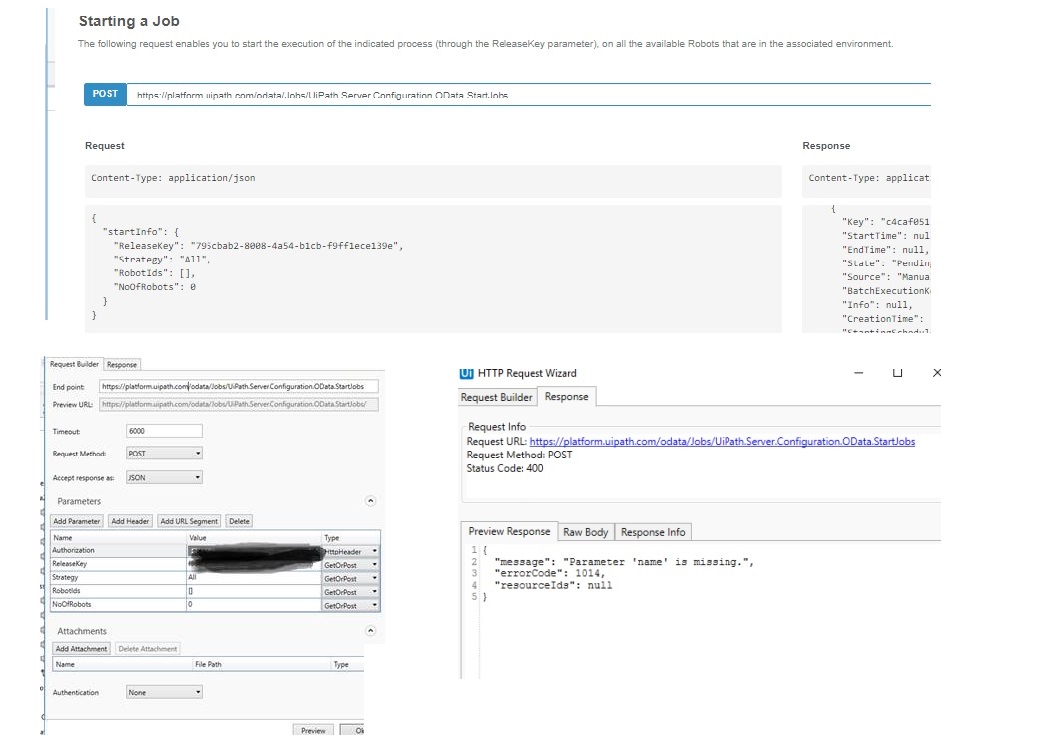
Task: Select the Response tab under the HTTP Request Wizard title
Action: click(x=566, y=397)
